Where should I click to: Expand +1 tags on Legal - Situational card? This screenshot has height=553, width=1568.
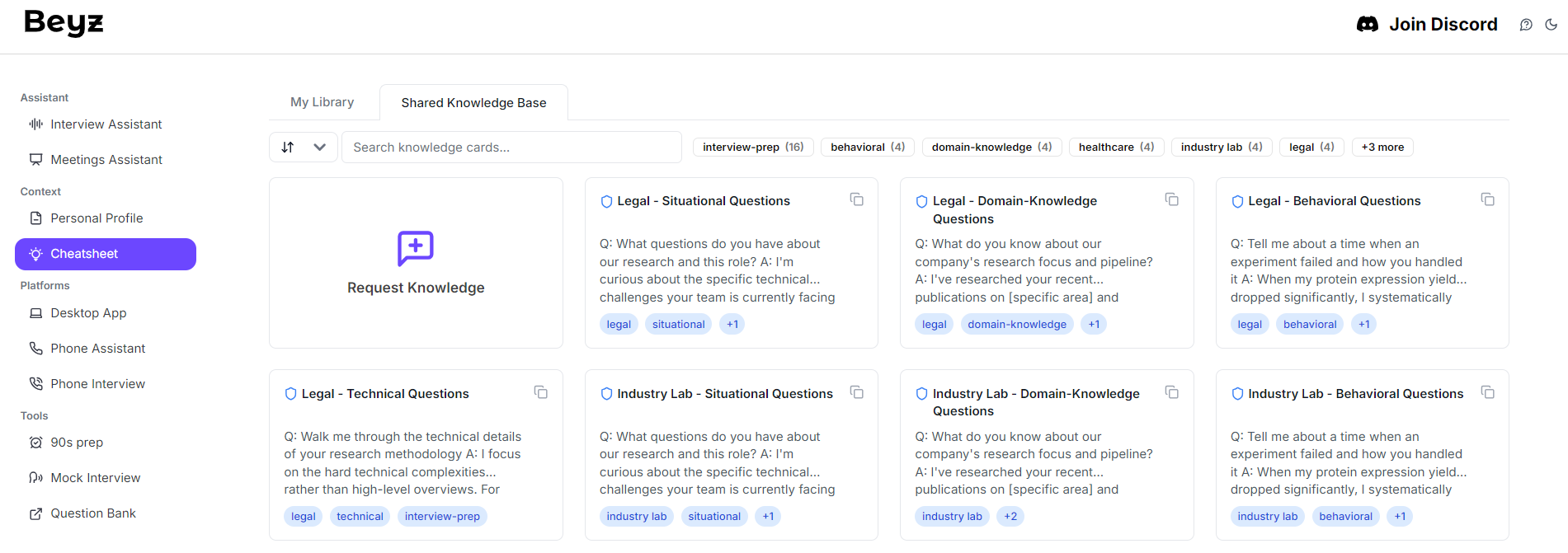[732, 325]
